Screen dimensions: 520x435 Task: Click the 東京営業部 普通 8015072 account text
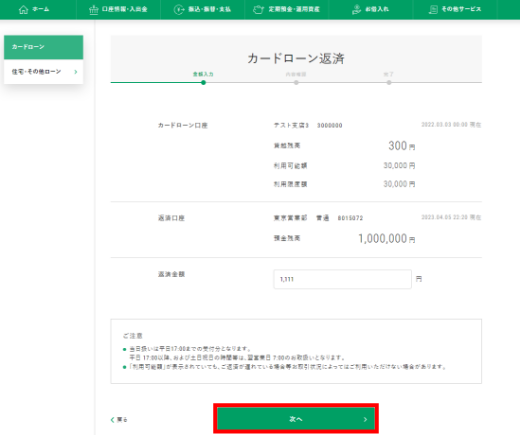(x=318, y=218)
